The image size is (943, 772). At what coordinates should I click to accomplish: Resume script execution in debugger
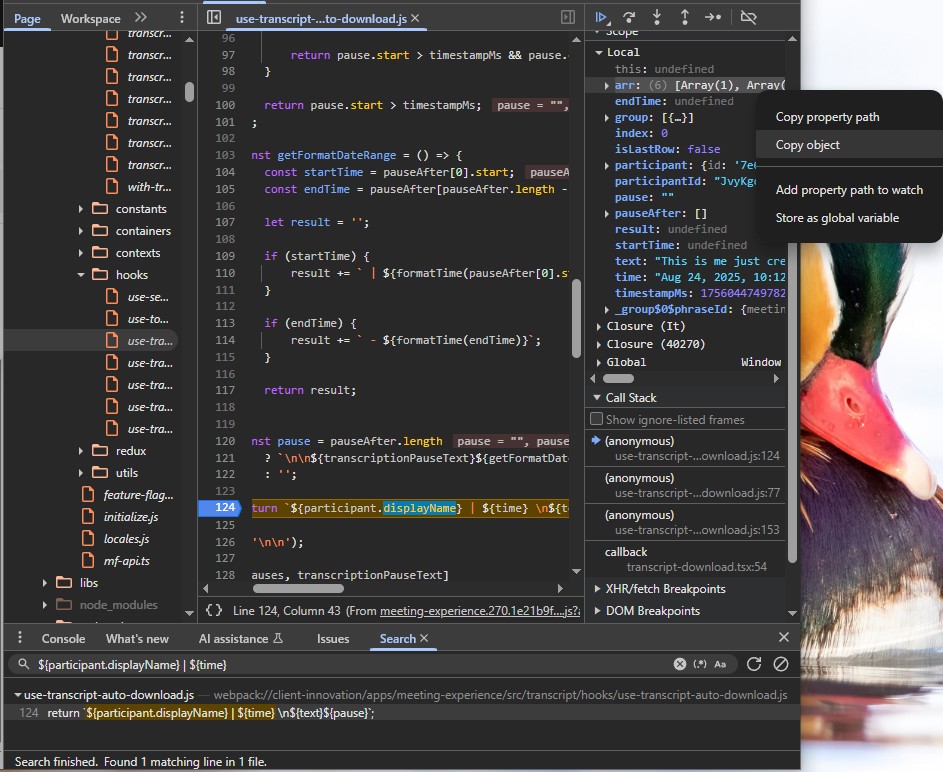click(601, 17)
